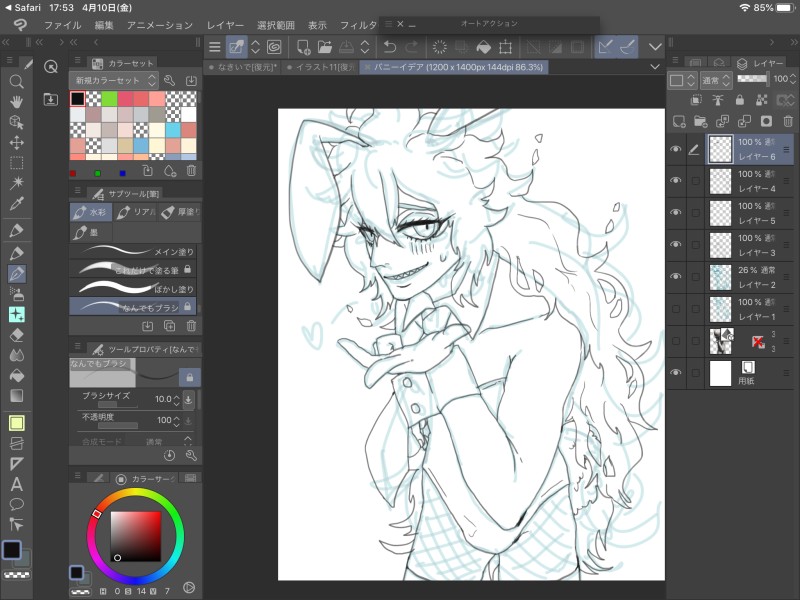This screenshot has height=600, width=800.
Task: Expand the canvas tabs list chevron
Action: [x=655, y=67]
